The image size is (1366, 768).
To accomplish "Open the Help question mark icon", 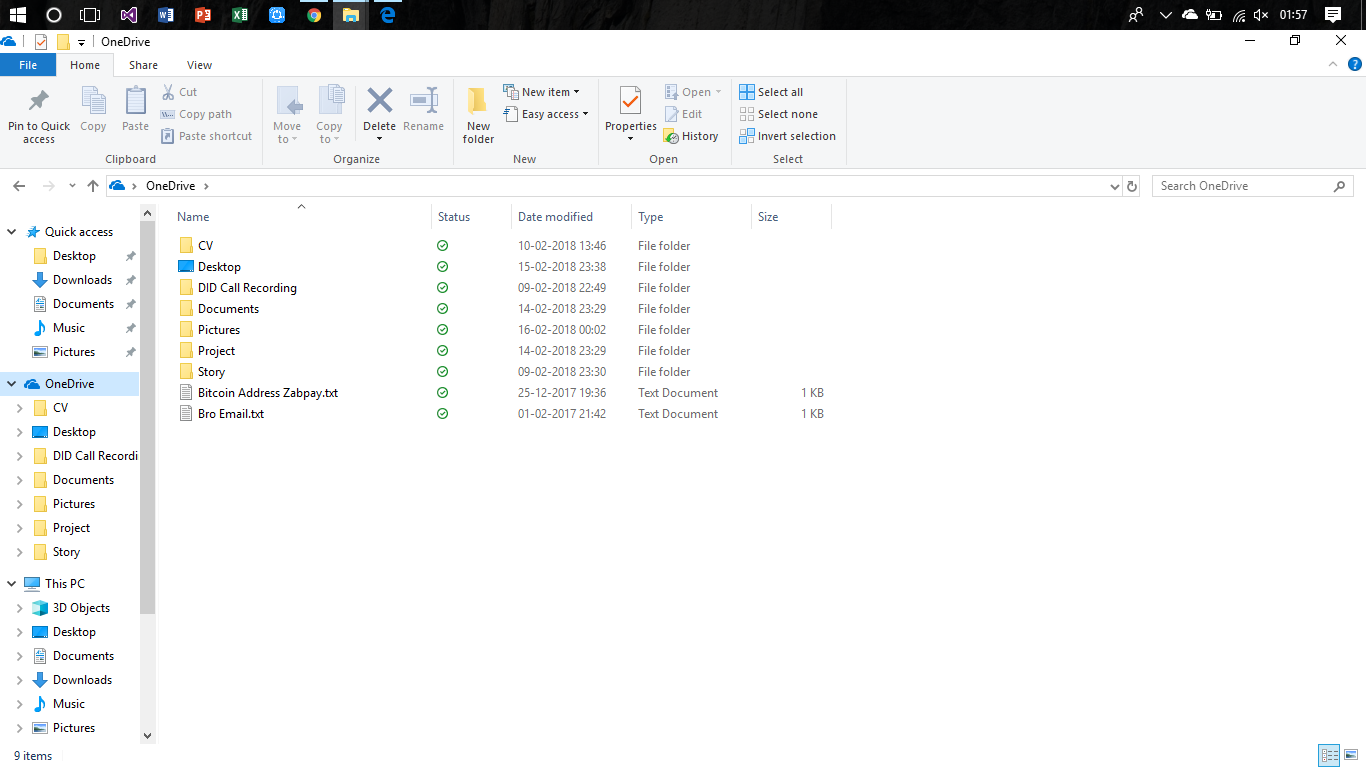I will (x=1355, y=64).
